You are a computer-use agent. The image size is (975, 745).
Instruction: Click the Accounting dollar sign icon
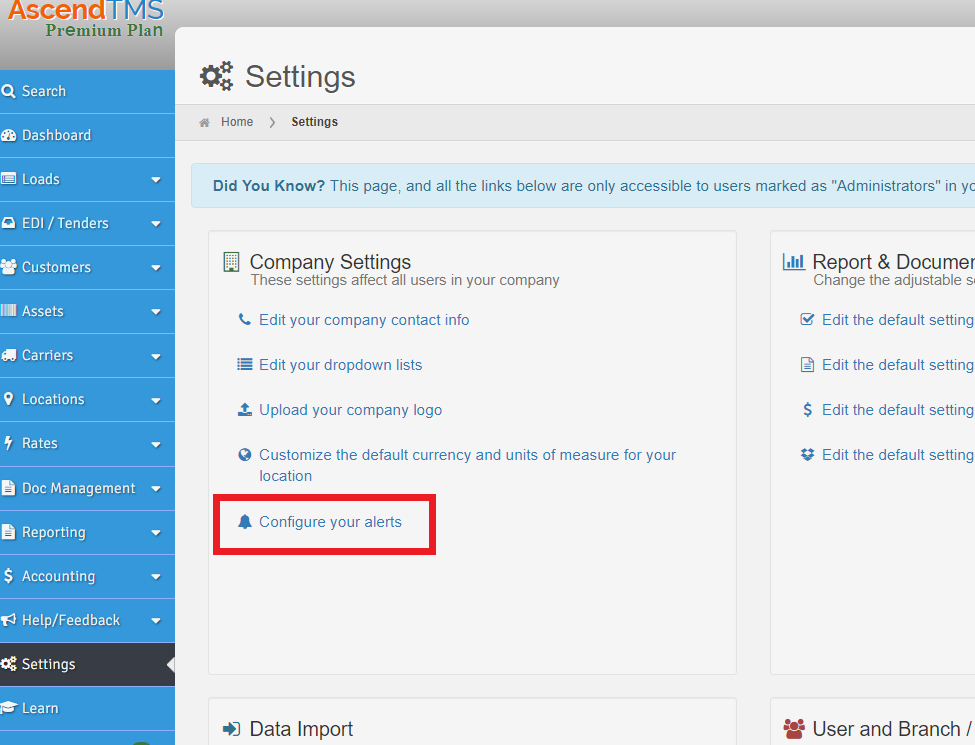click(9, 576)
